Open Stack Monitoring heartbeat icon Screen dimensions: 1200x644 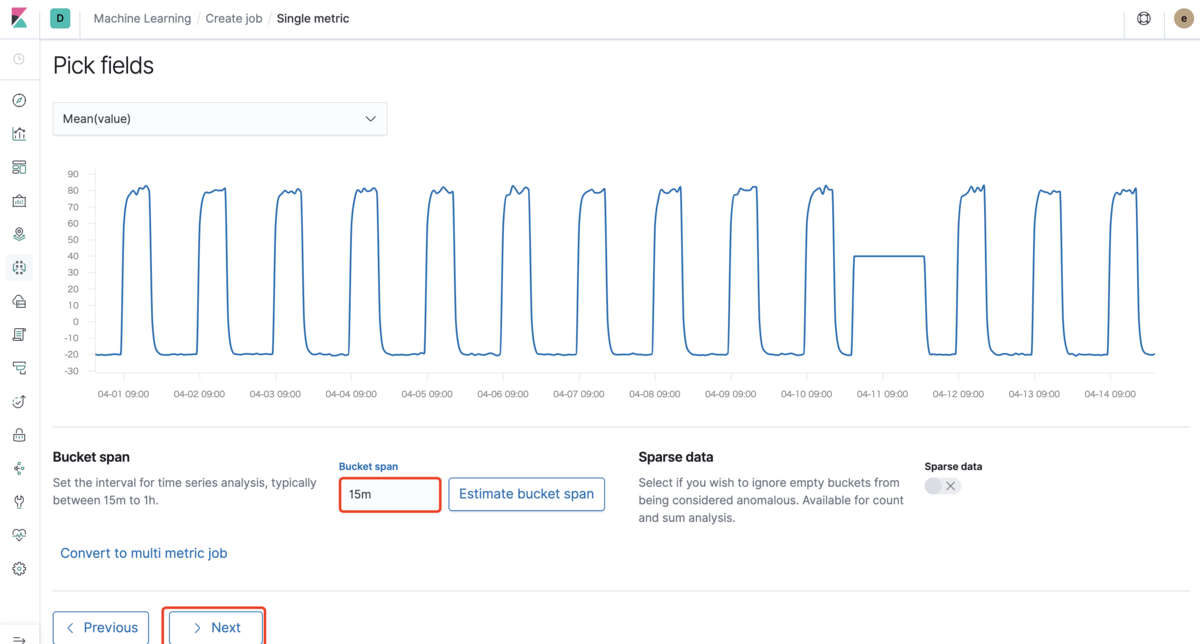point(19,535)
